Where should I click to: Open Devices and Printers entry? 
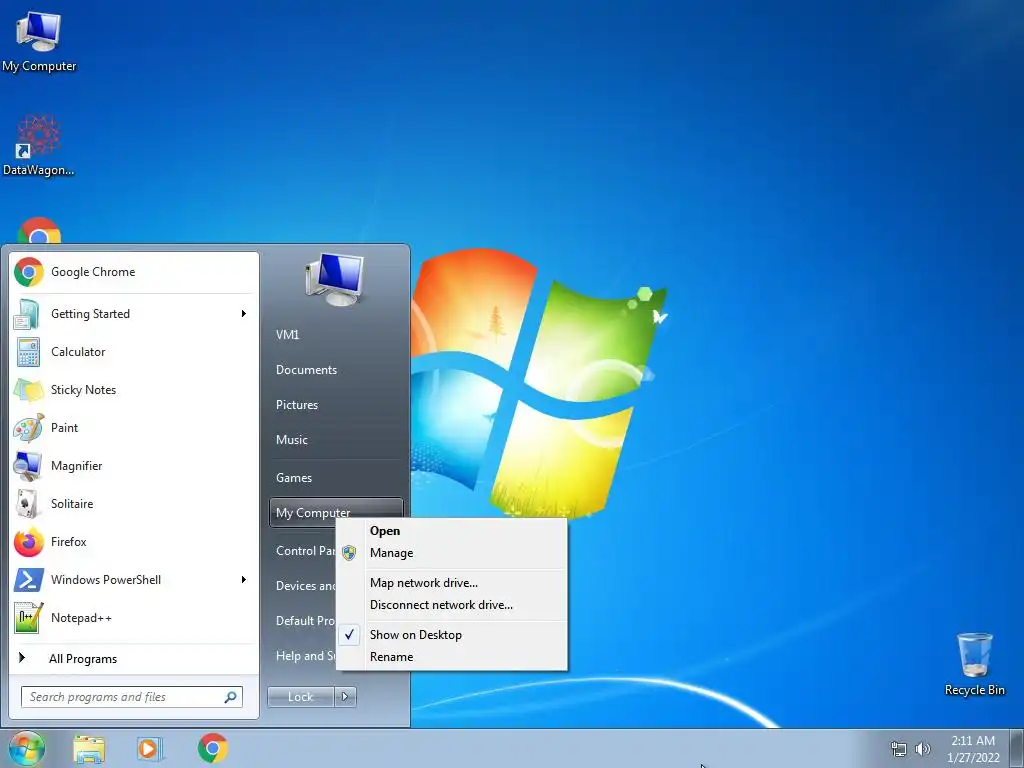305,586
